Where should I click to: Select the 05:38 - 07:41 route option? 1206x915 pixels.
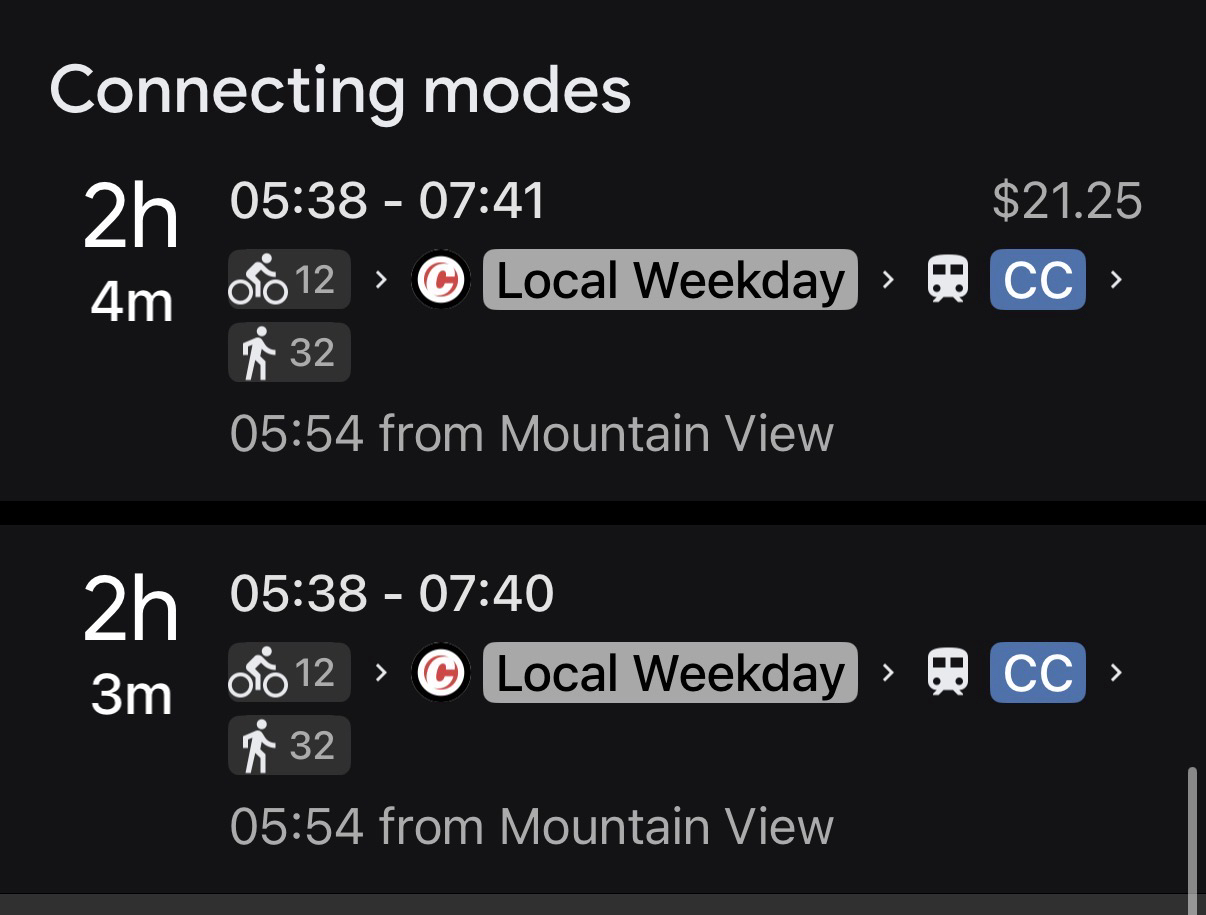pyautogui.click(x=388, y=201)
